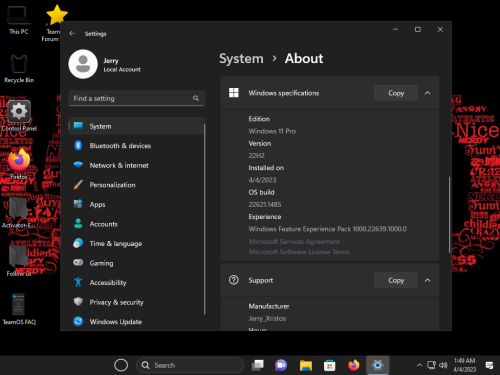Select the Time & language item

pyautogui.click(x=136, y=243)
